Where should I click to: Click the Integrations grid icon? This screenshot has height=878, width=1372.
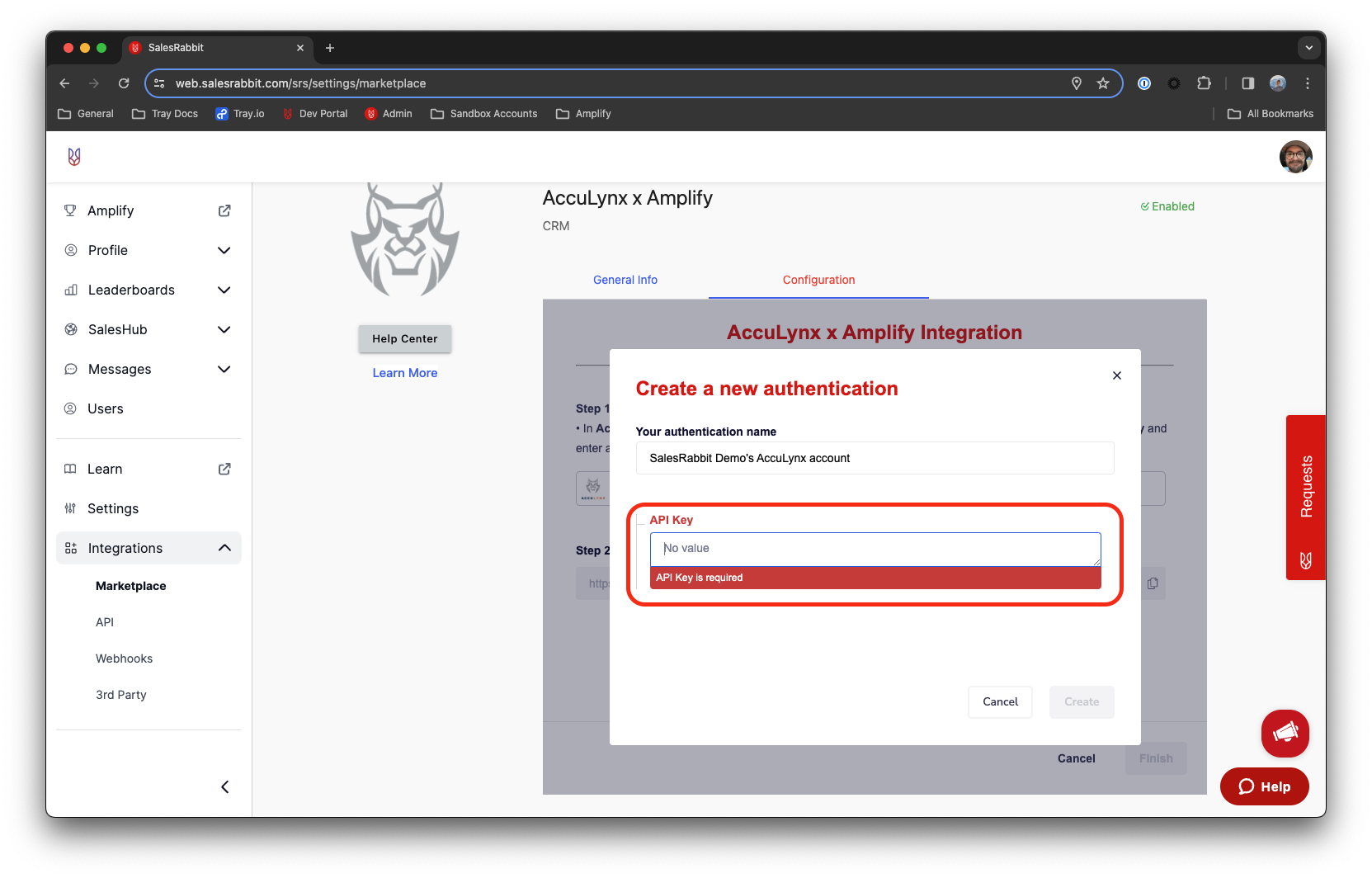click(71, 548)
